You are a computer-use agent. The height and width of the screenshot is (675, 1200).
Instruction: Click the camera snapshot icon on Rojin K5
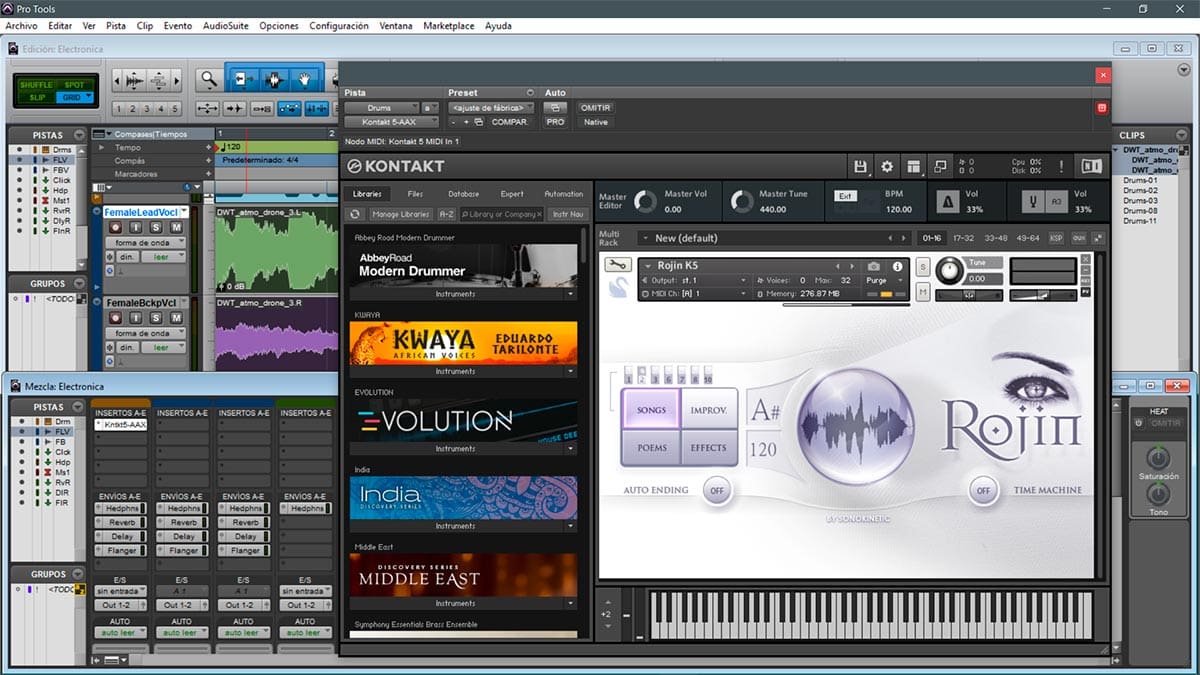(x=874, y=266)
